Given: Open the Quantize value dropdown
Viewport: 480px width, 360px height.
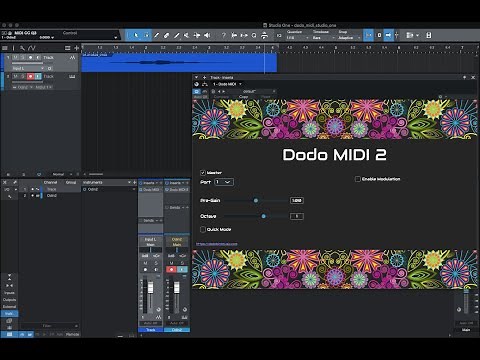Looking at the screenshot, I should 297,38.
